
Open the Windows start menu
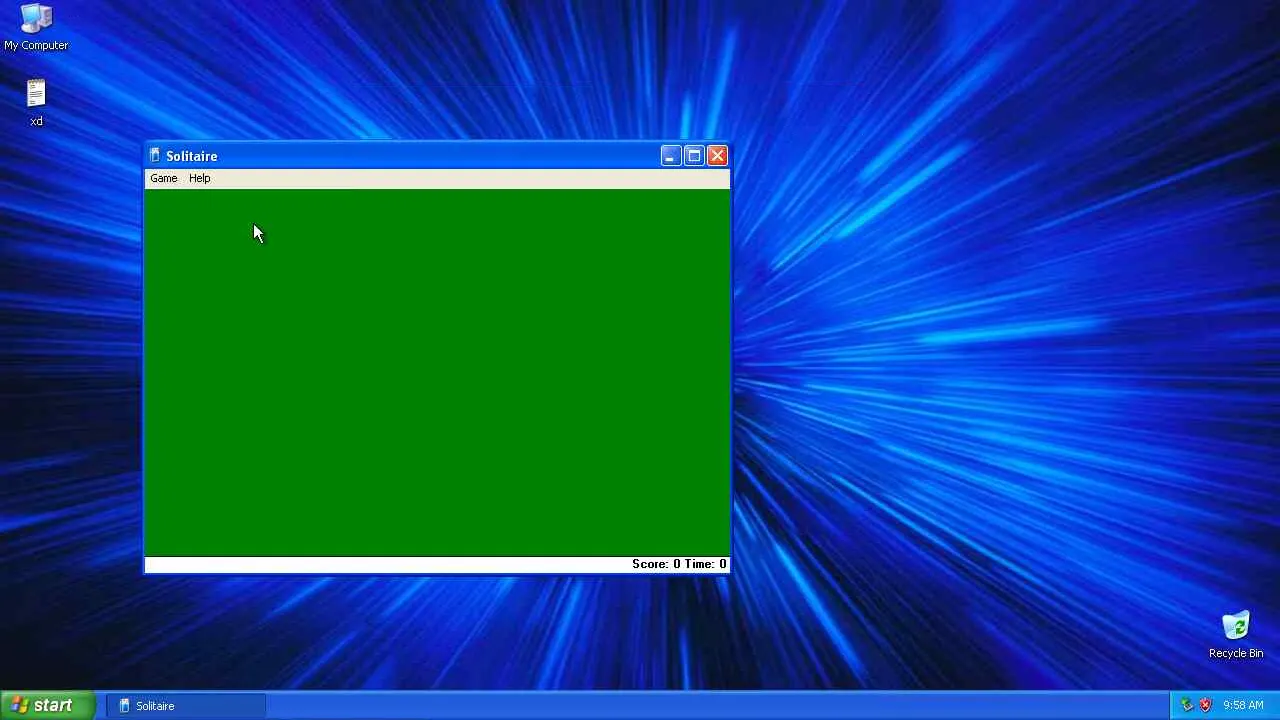pyautogui.click(x=48, y=705)
